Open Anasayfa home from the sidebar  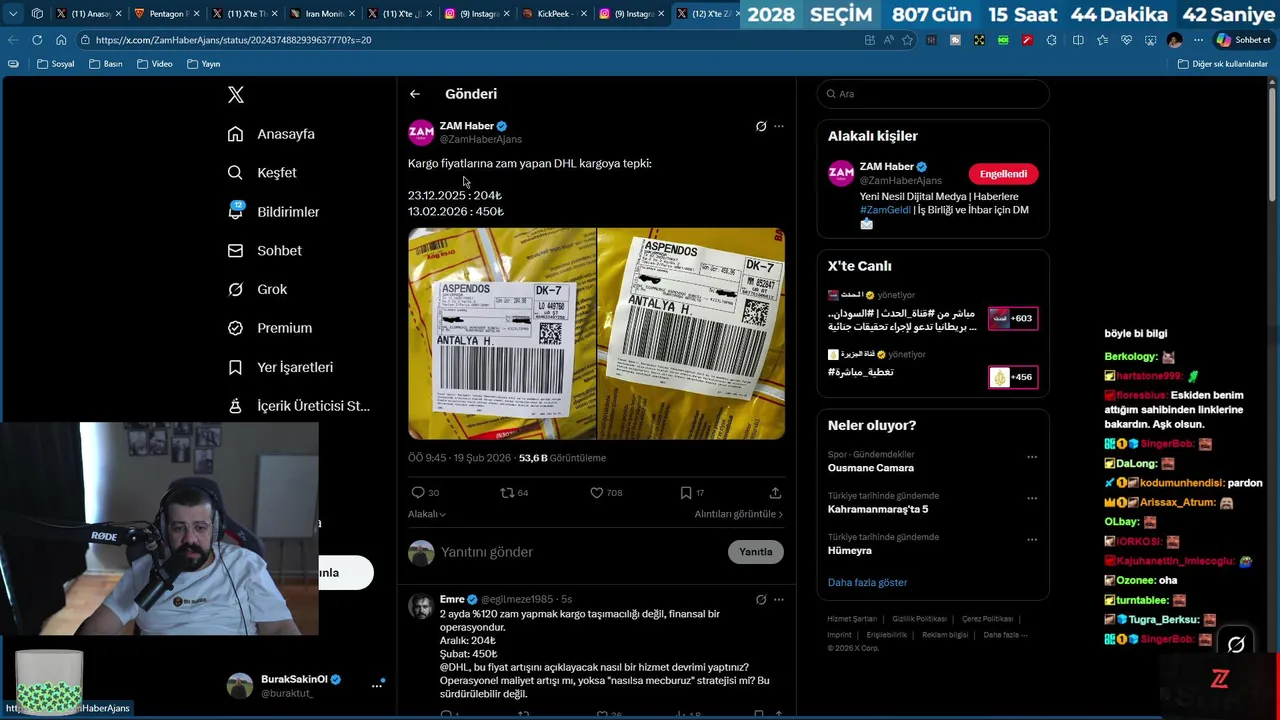pyautogui.click(x=271, y=134)
